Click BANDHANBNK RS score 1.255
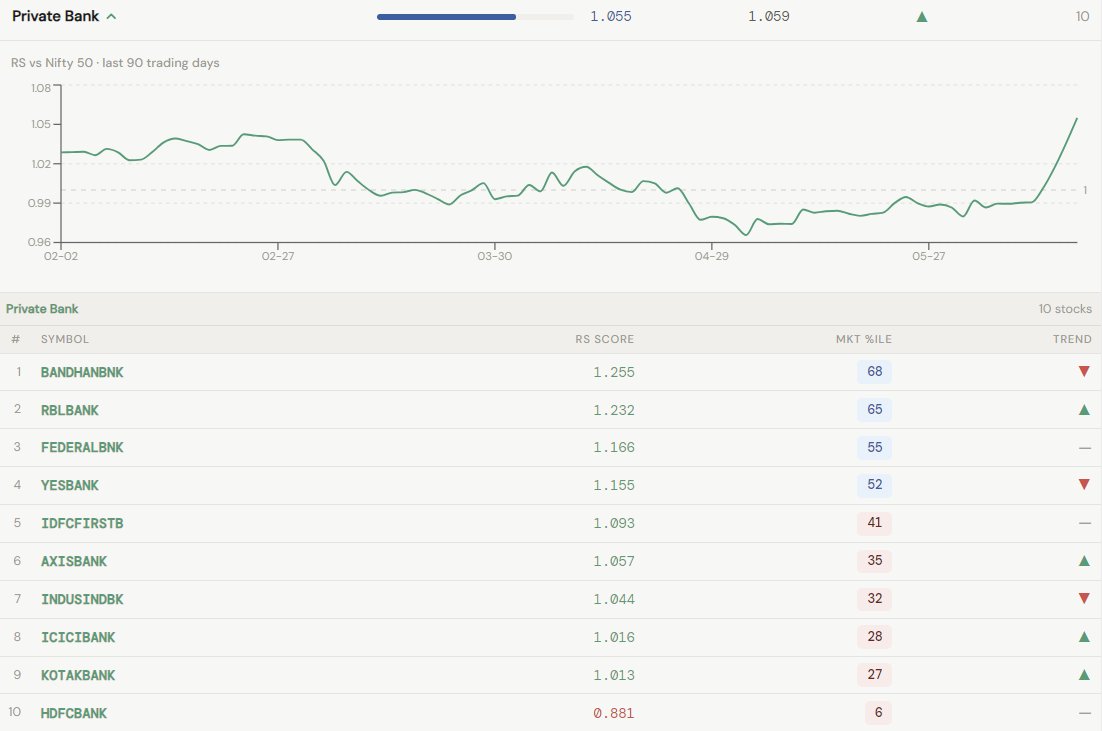Image resolution: width=1102 pixels, height=731 pixels. (x=614, y=373)
